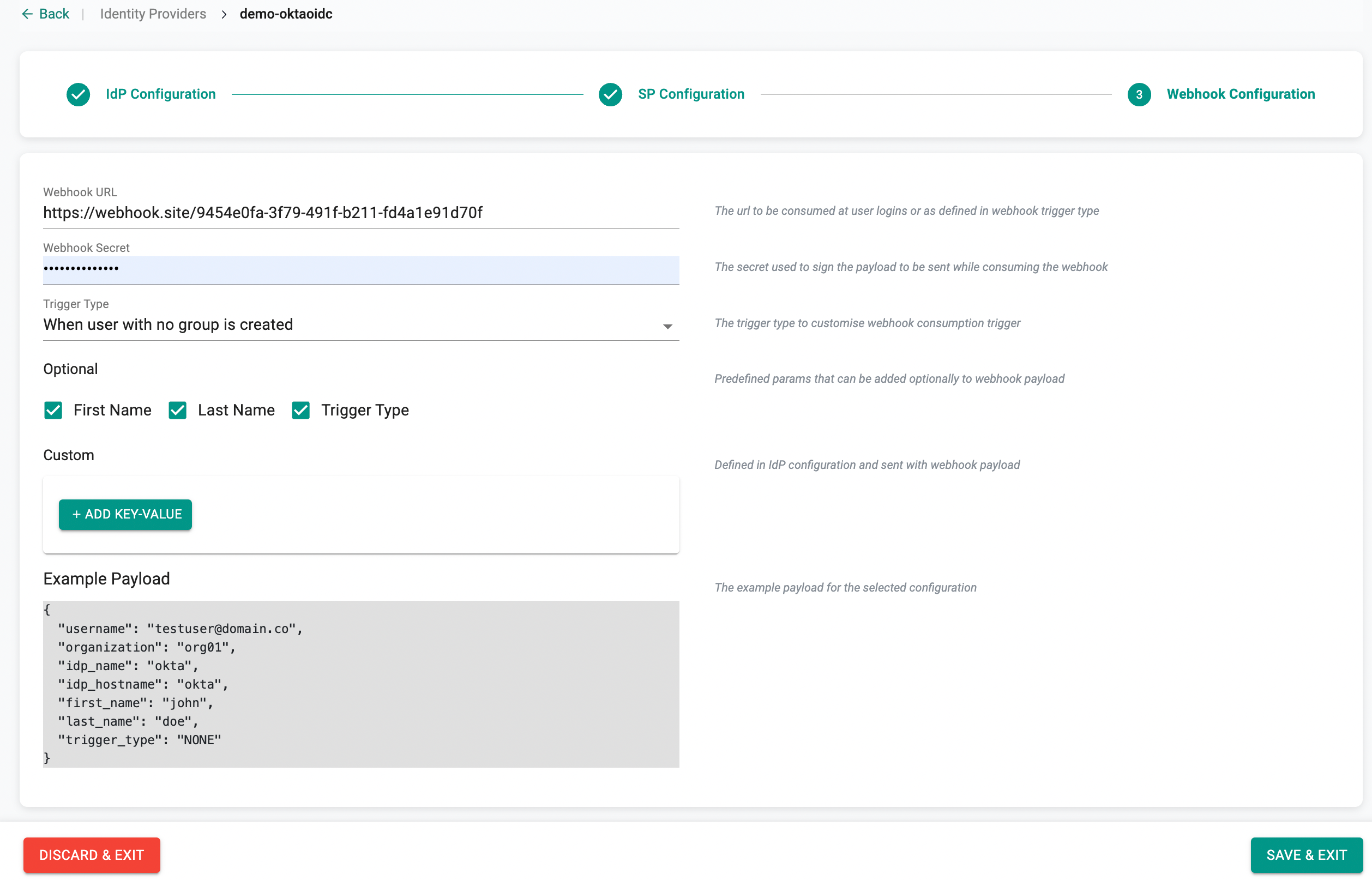This screenshot has width=1372, height=880.
Task: Click the Identity Providers breadcrumb
Action: tap(153, 14)
